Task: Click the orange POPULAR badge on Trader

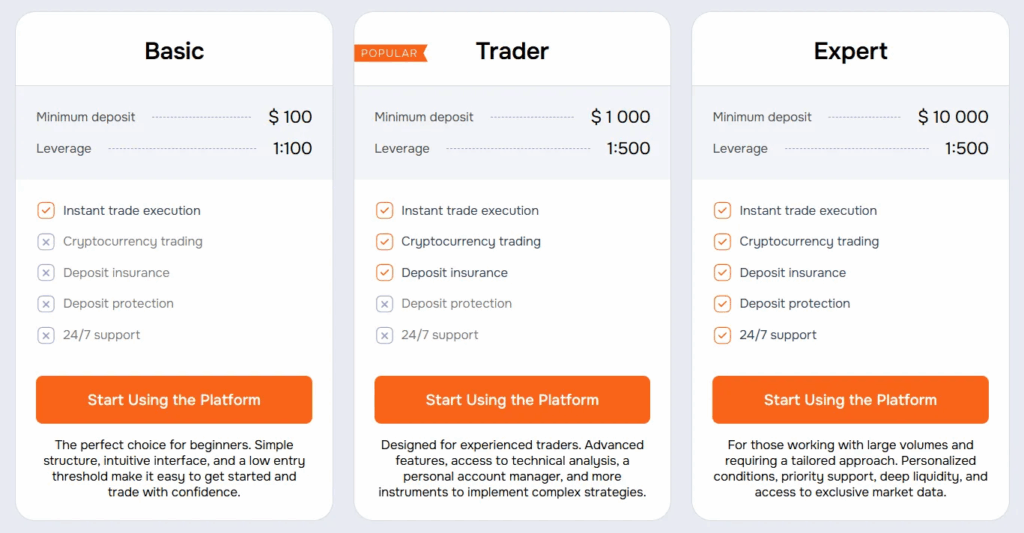Action: [390, 53]
